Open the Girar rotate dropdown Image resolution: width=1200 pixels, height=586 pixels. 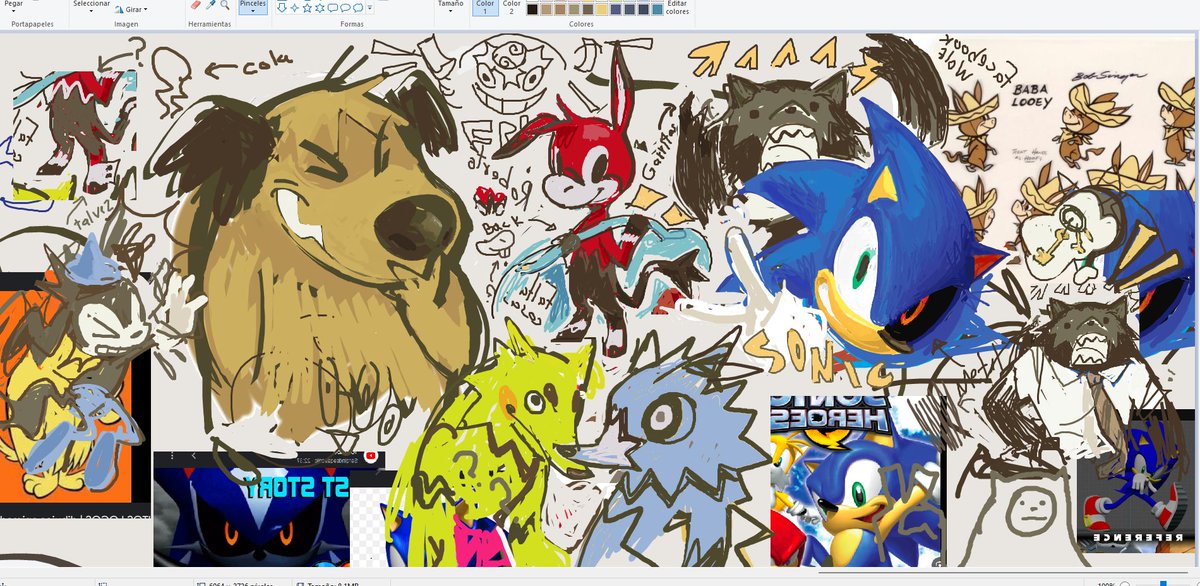coord(130,9)
